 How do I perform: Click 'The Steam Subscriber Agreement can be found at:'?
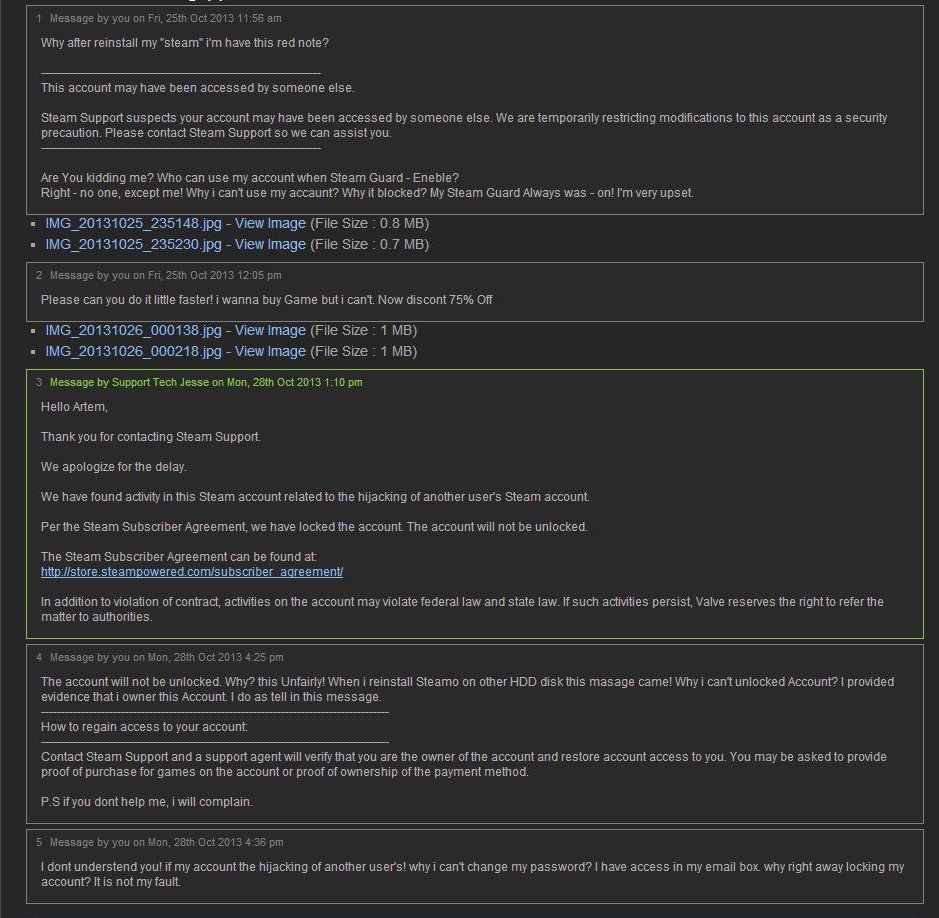pos(179,557)
